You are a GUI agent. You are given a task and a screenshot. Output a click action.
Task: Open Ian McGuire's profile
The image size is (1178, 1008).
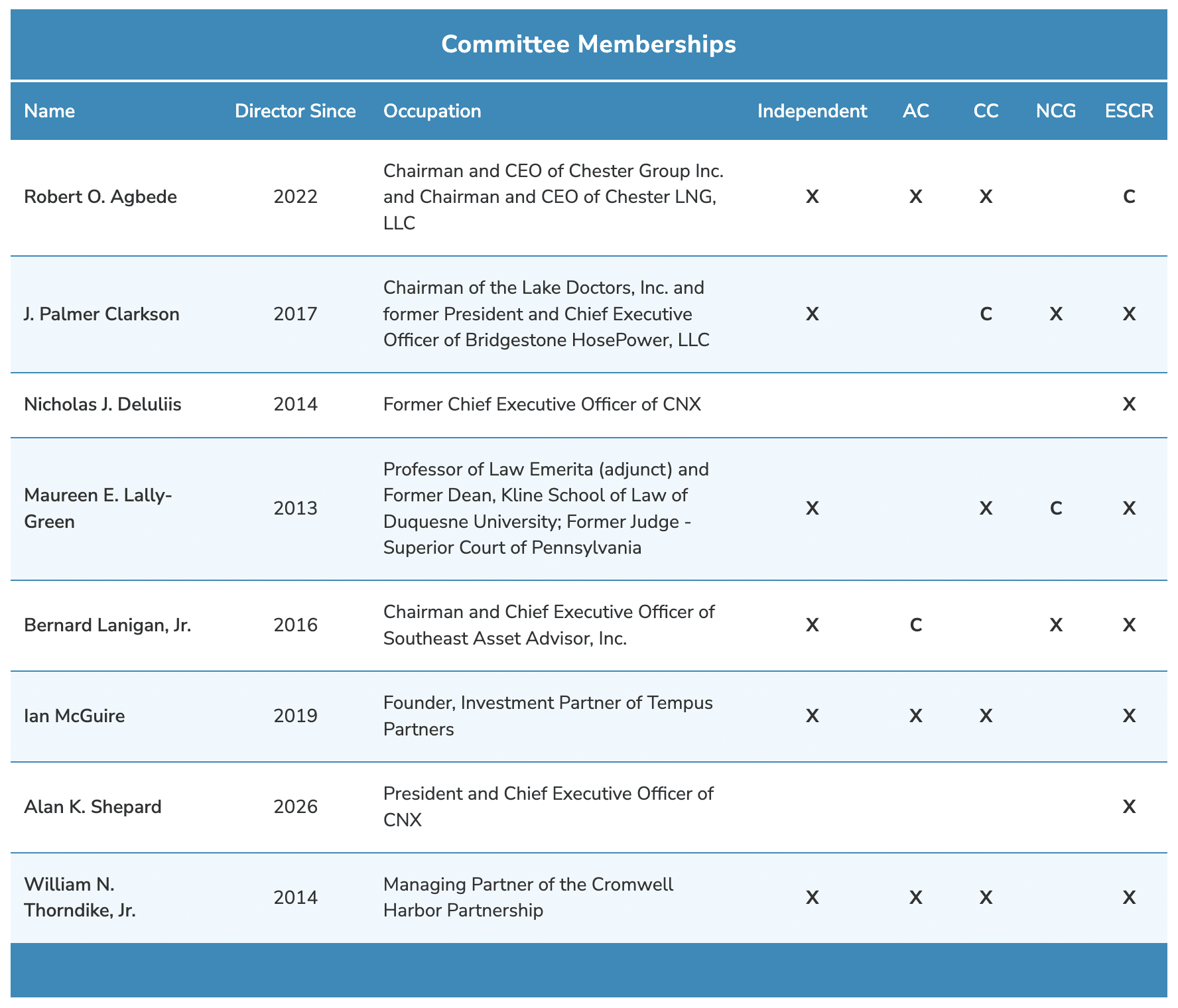[x=74, y=716]
